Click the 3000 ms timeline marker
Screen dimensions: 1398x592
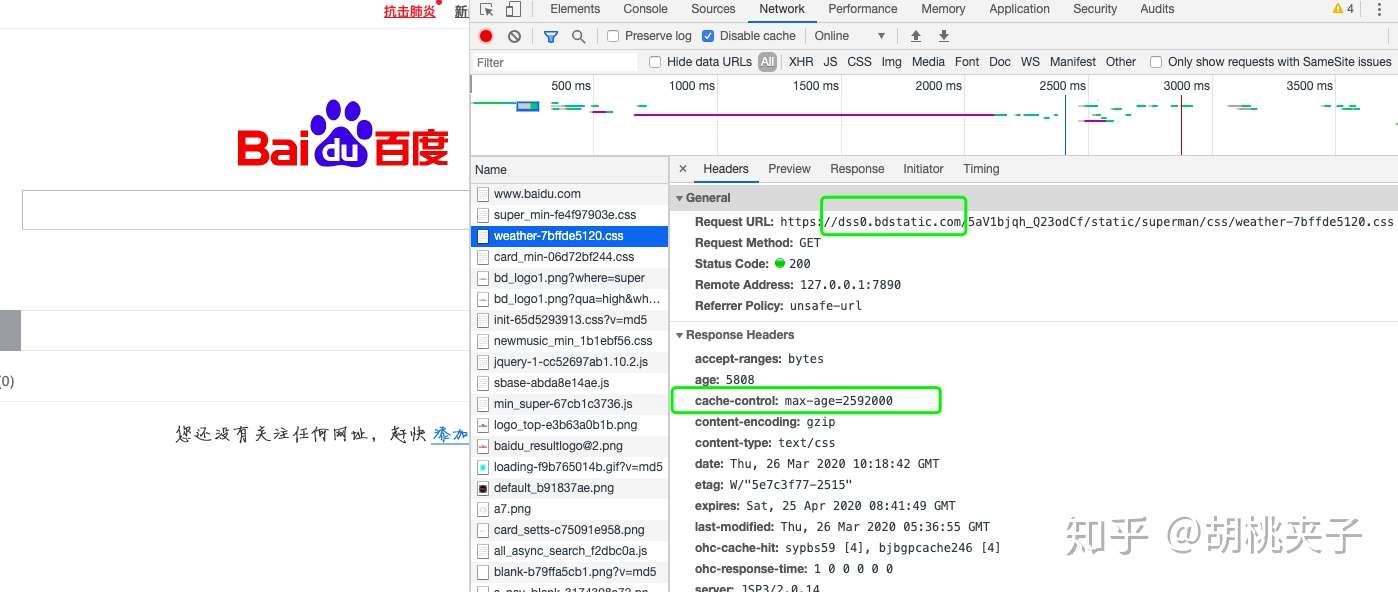(1186, 86)
